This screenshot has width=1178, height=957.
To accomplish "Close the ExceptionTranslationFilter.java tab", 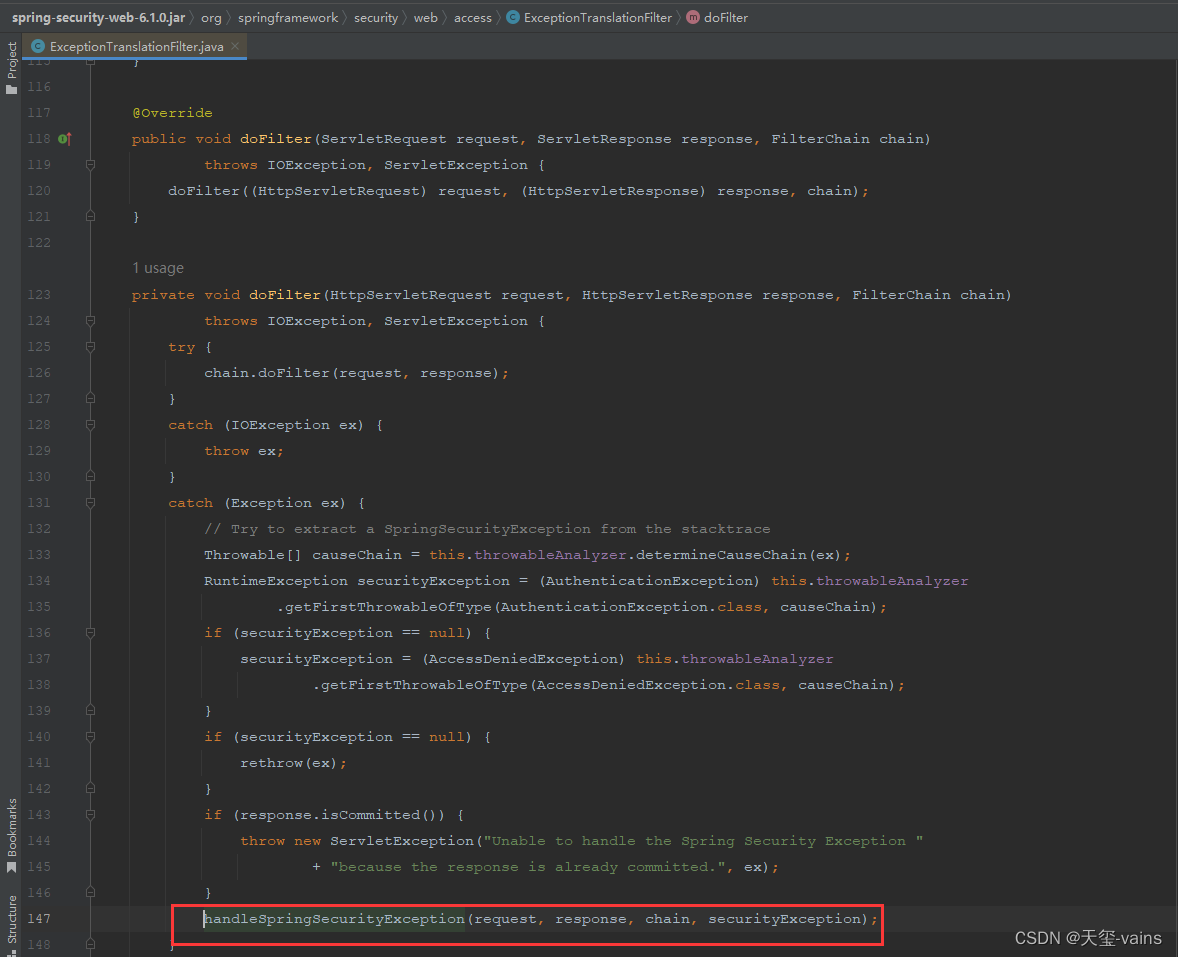I will [235, 47].
